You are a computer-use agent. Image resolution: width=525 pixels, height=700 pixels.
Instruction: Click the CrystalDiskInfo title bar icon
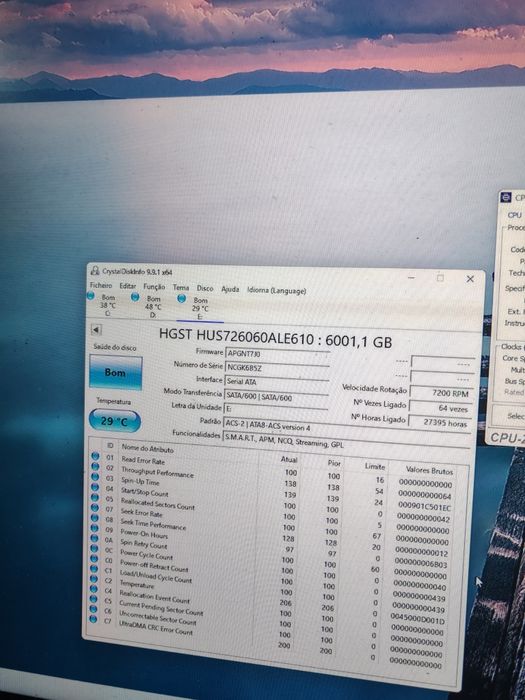click(x=95, y=270)
